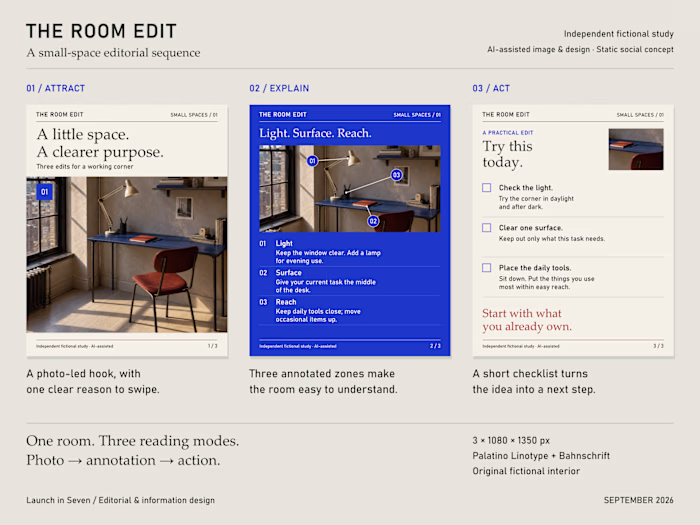Click 'SEPTEMBER 2026' date
Viewport: 700px width, 525px height.
(638, 500)
